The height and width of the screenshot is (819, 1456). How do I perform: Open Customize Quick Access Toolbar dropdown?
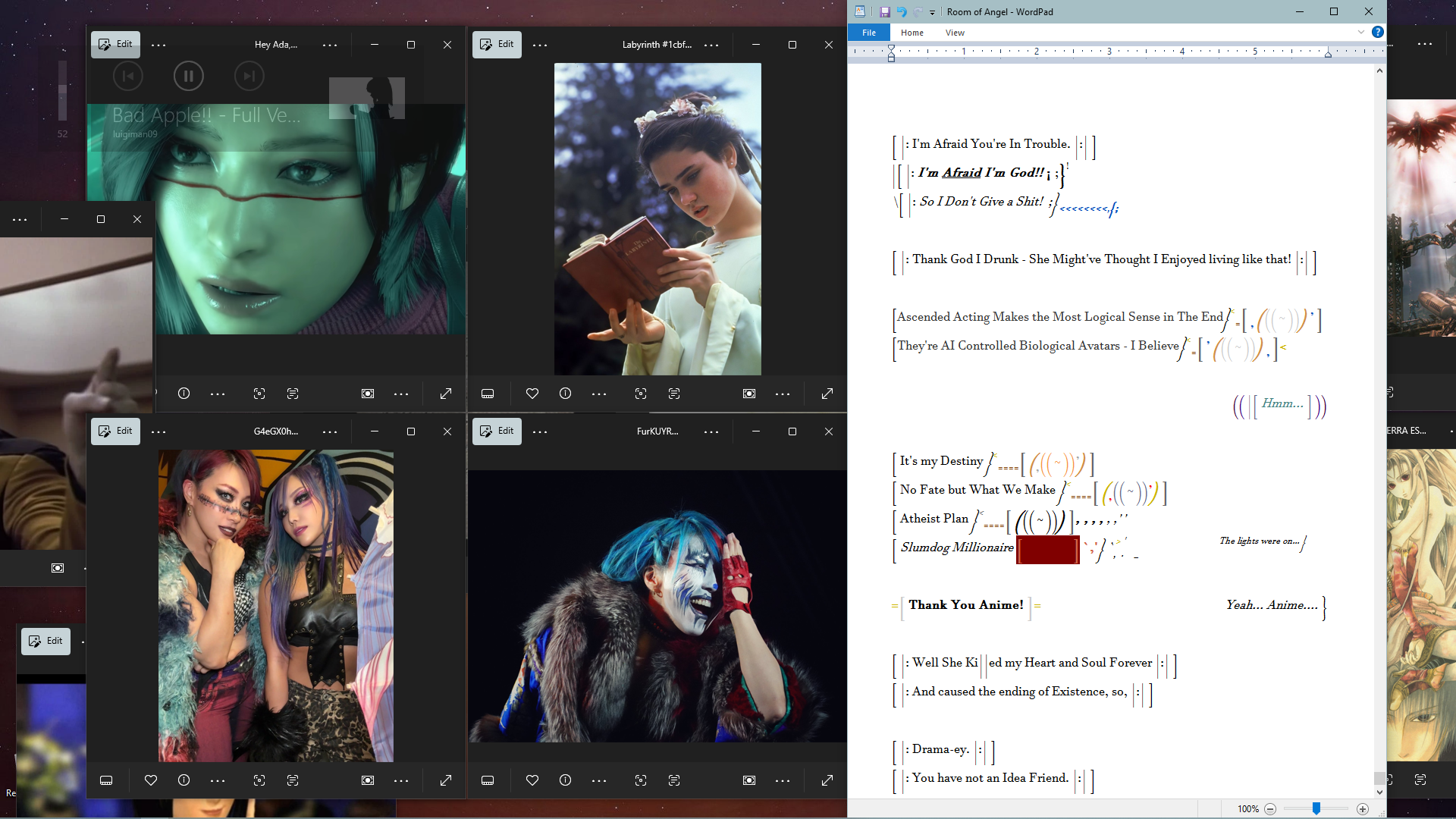click(x=933, y=12)
